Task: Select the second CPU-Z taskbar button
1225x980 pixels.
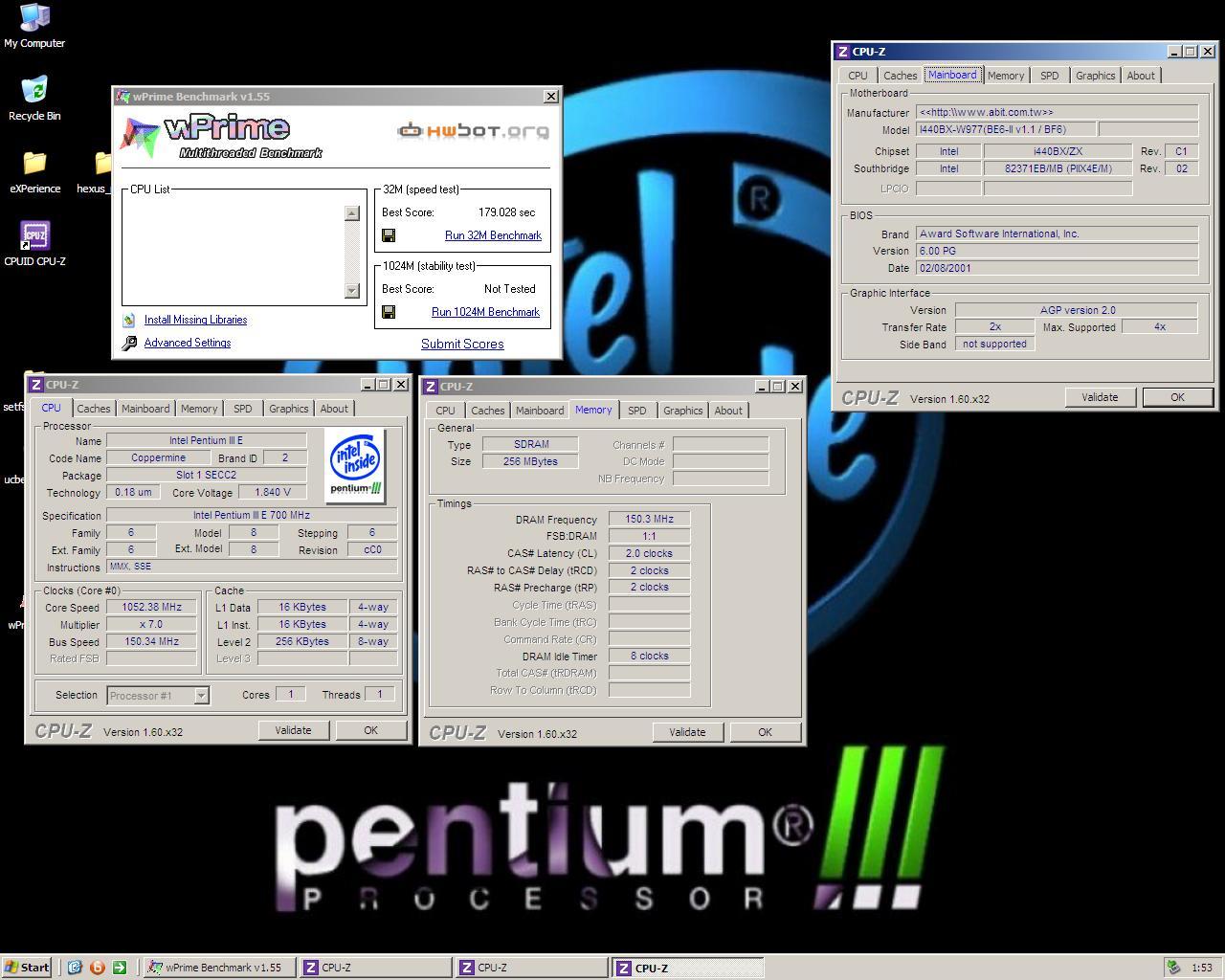Action: pos(531,968)
